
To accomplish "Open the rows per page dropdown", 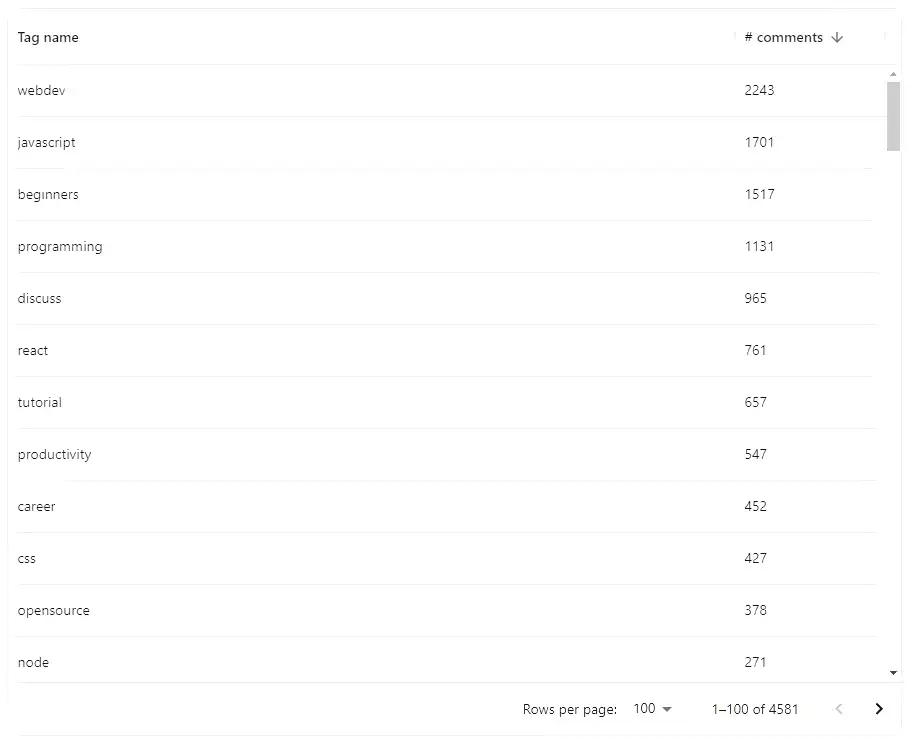I will coord(651,709).
